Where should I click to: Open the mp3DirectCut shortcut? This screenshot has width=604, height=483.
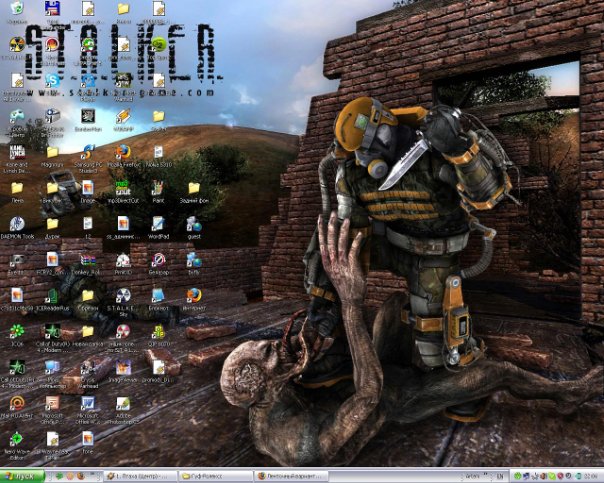click(x=123, y=187)
